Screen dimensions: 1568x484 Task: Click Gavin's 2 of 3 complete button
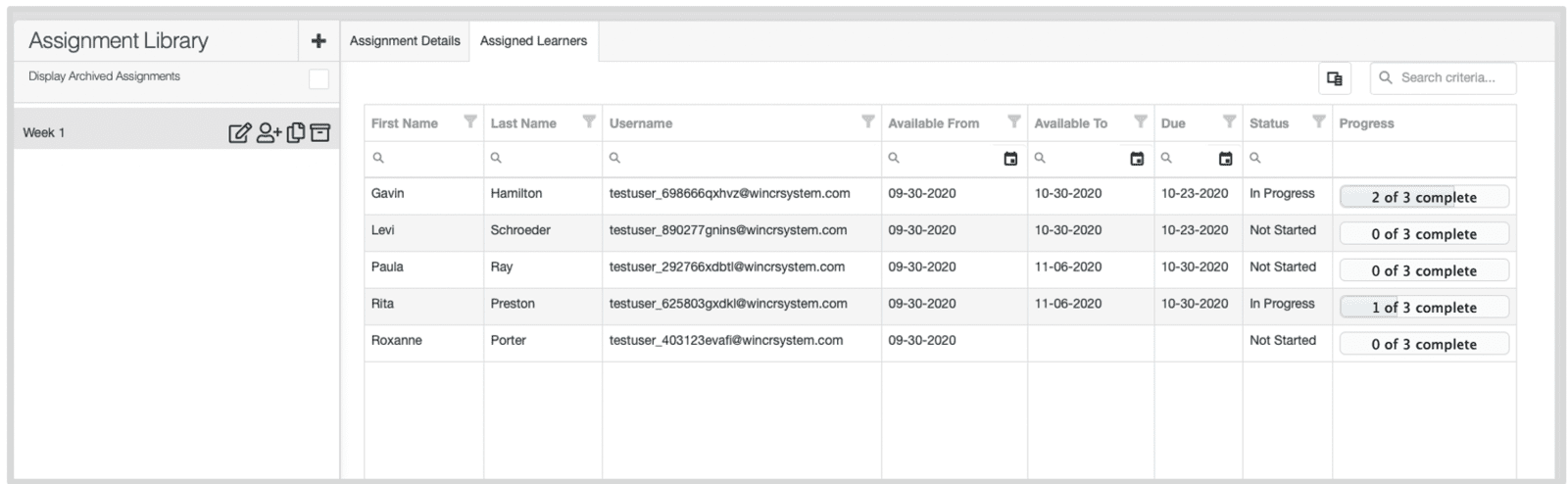(1423, 197)
